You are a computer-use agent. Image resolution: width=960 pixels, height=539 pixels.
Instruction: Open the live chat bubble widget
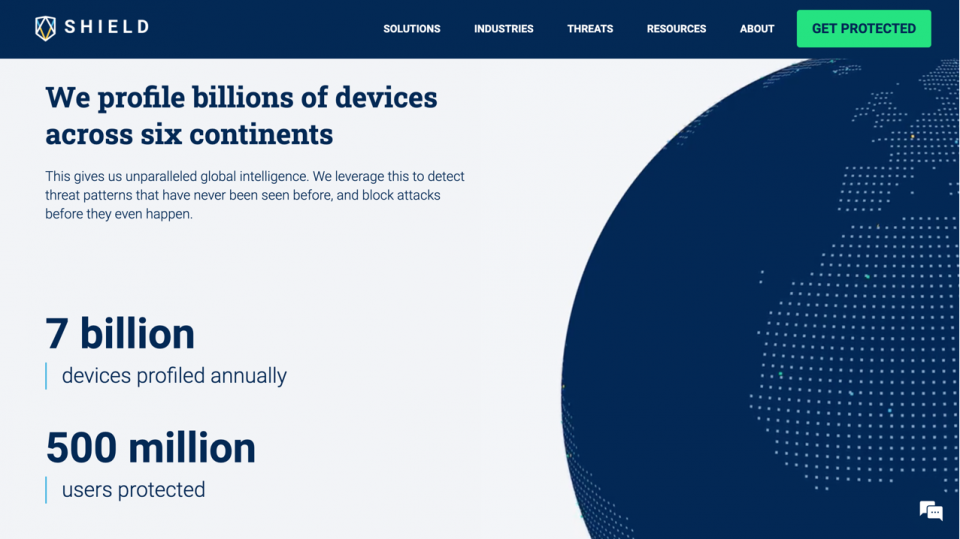[931, 510]
